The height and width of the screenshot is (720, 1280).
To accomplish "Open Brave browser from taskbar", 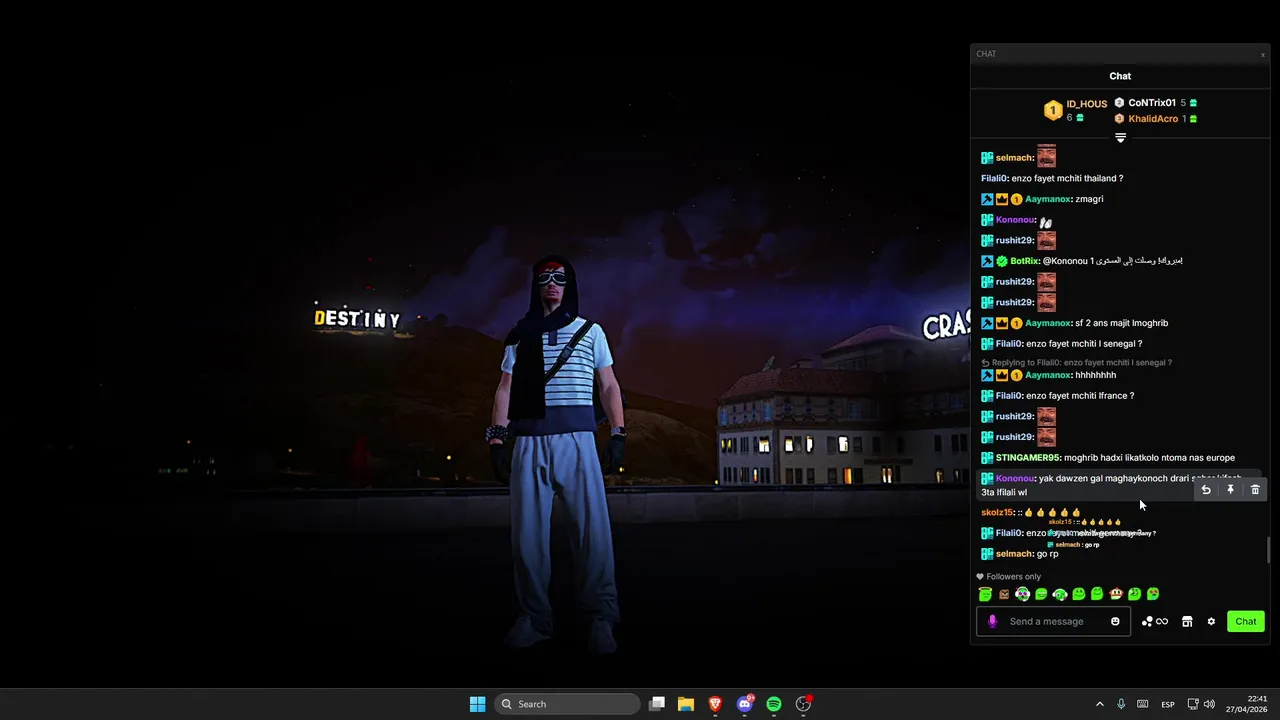I will pos(715,704).
